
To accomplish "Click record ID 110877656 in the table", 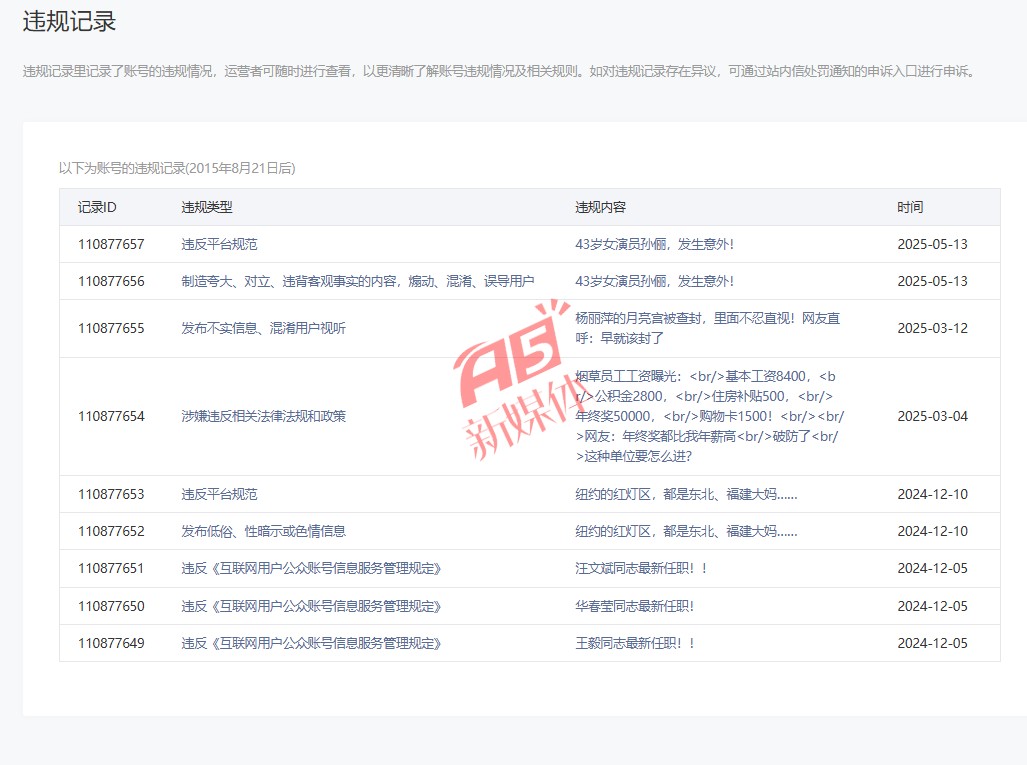I will pos(111,281).
